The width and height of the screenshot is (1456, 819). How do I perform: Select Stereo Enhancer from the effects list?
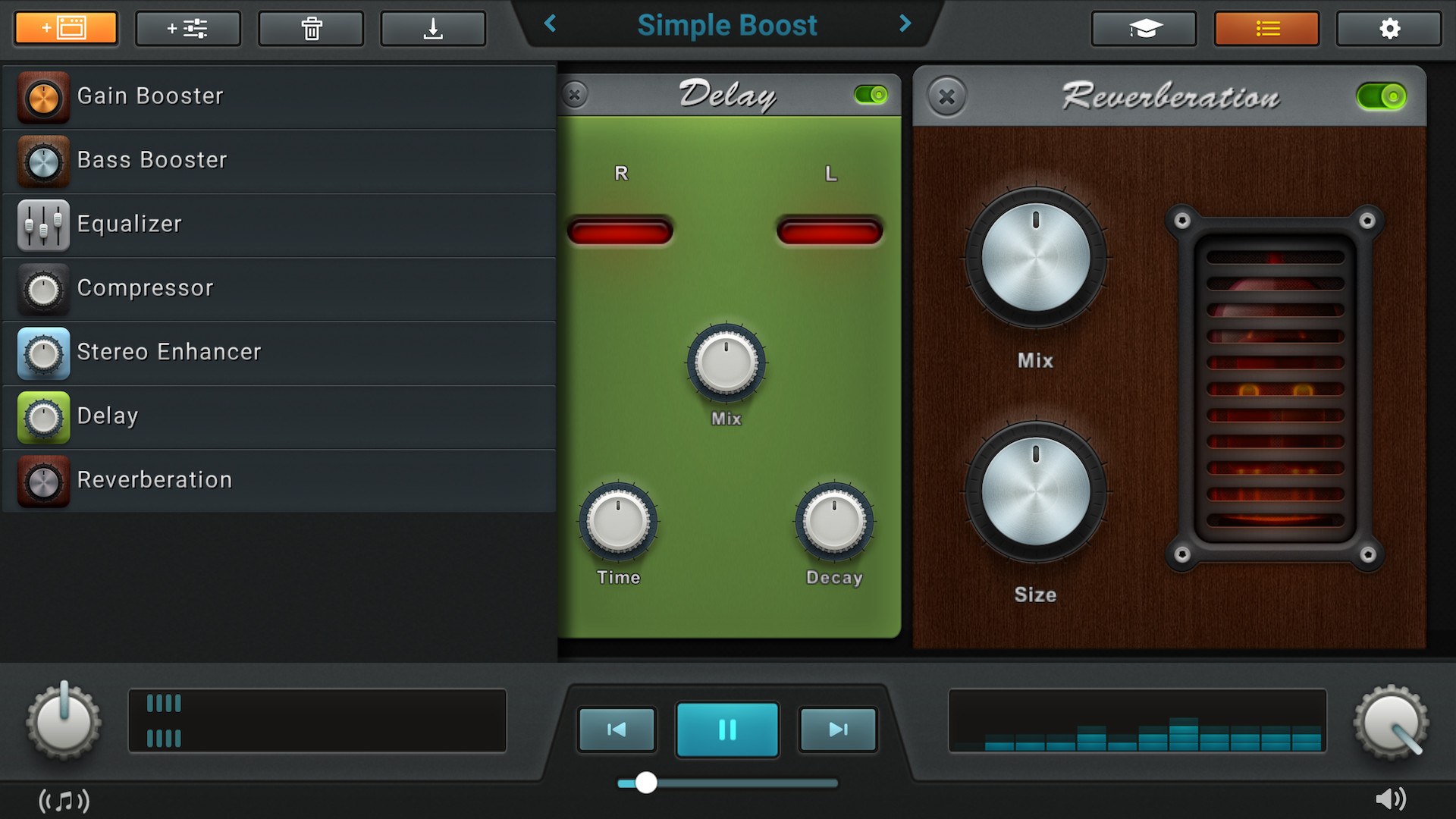click(x=169, y=352)
